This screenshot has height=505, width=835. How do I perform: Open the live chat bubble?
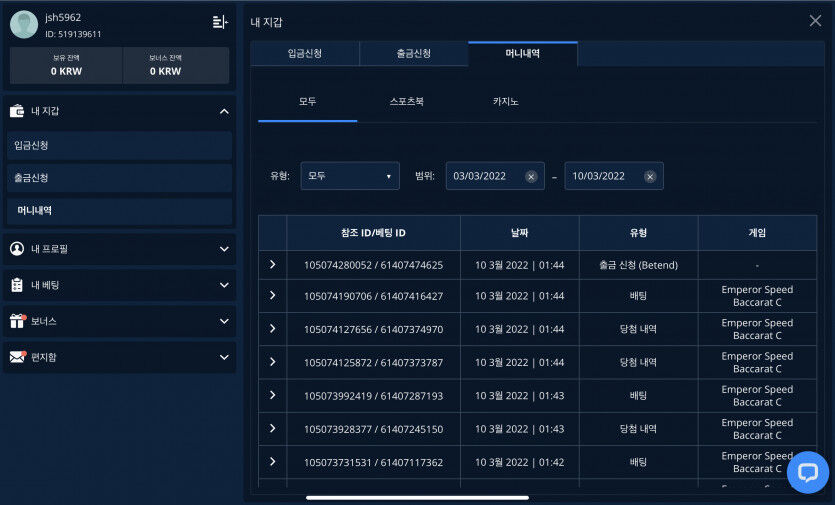[x=807, y=473]
